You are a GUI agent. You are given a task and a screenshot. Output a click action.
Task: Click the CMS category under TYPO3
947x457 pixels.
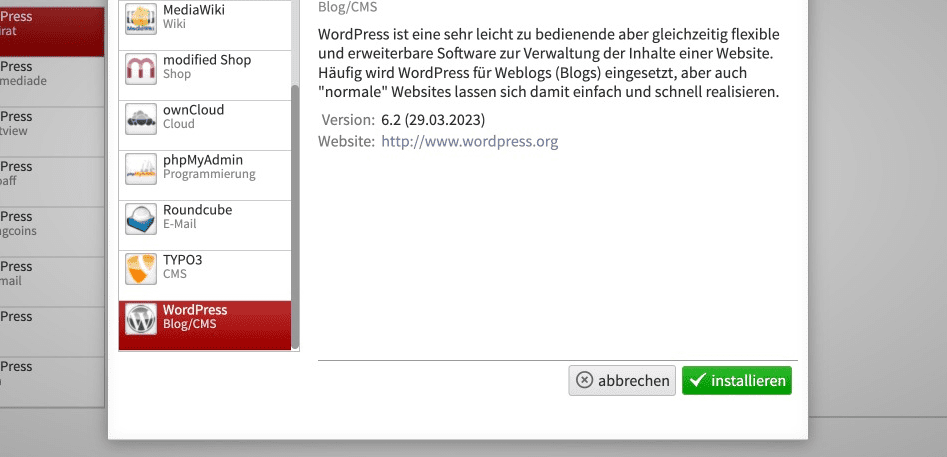pyautogui.click(x=175, y=274)
